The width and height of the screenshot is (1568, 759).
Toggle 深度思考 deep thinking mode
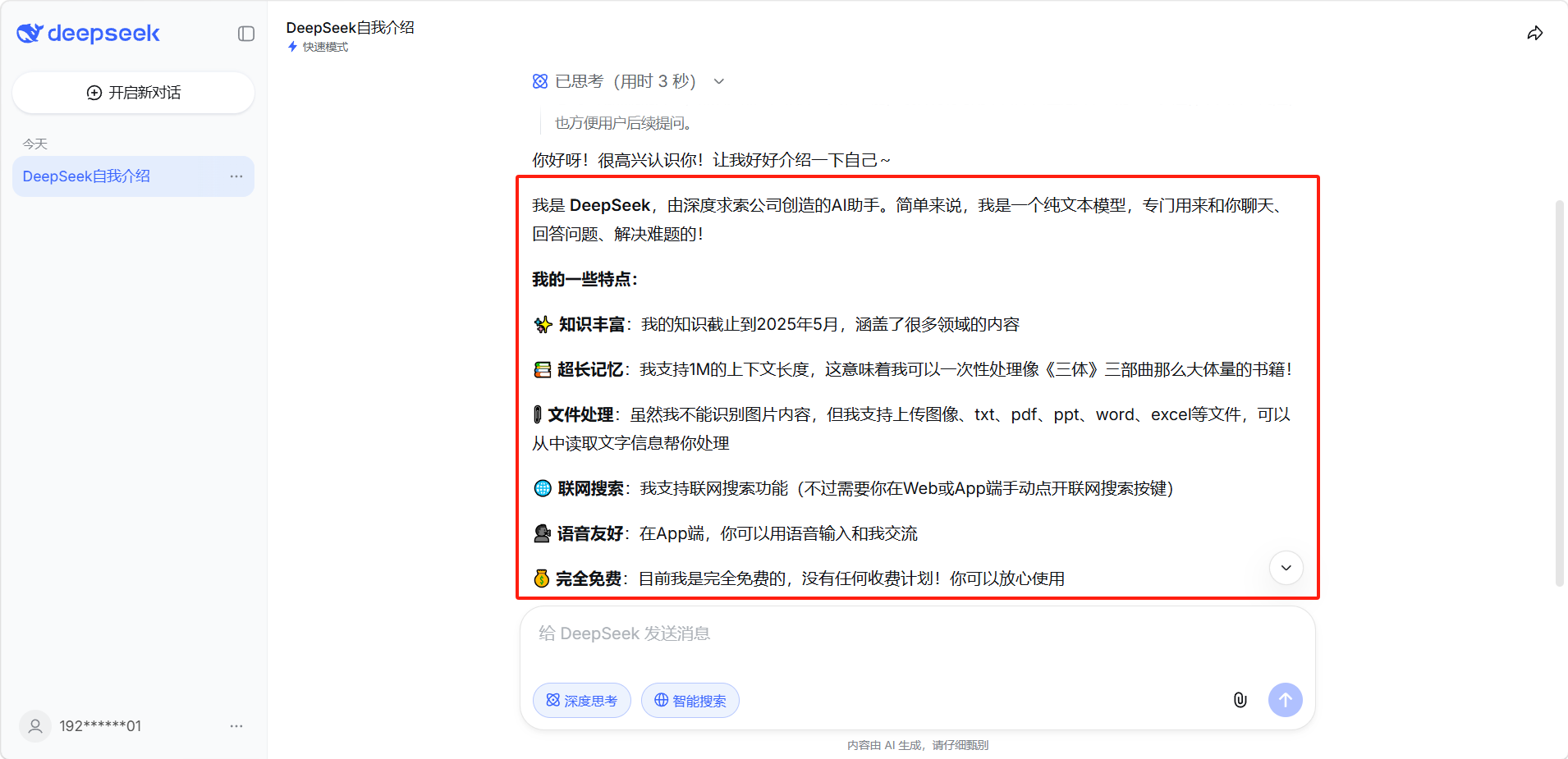(581, 701)
